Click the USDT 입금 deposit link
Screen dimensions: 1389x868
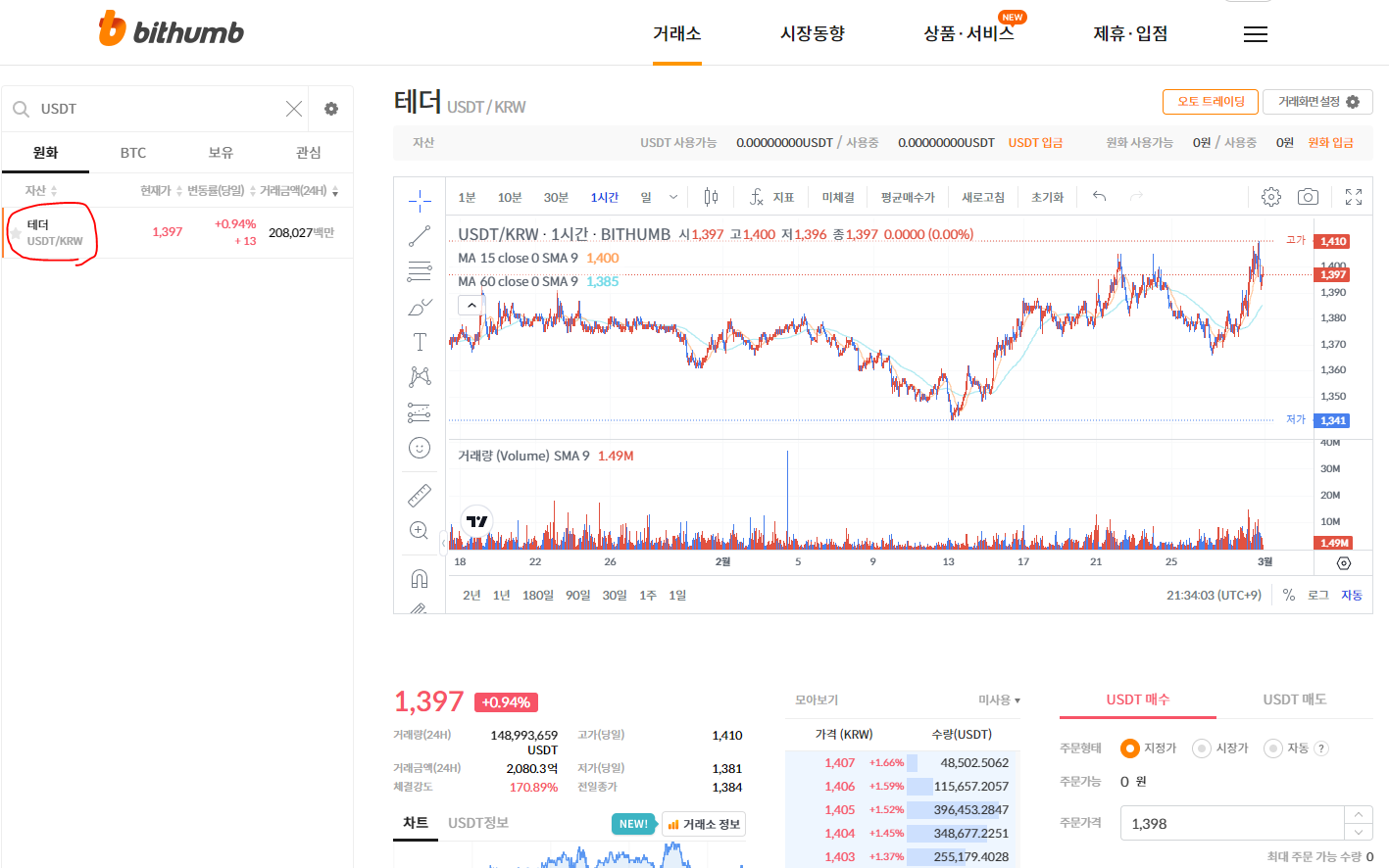(x=1035, y=143)
